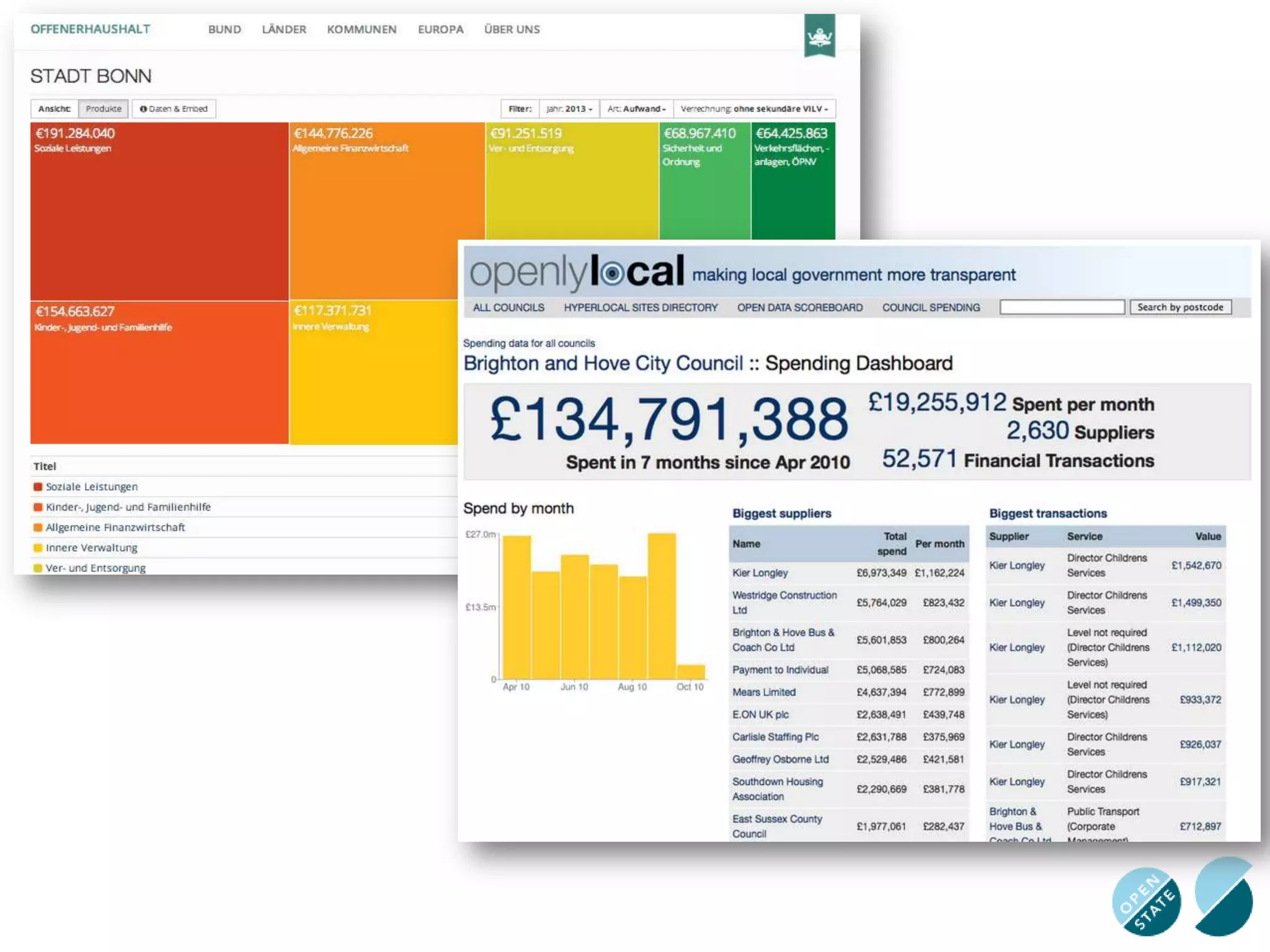Open the Art Aufwand filter dropdown
Image resolution: width=1270 pixels, height=952 pixels.
point(636,108)
